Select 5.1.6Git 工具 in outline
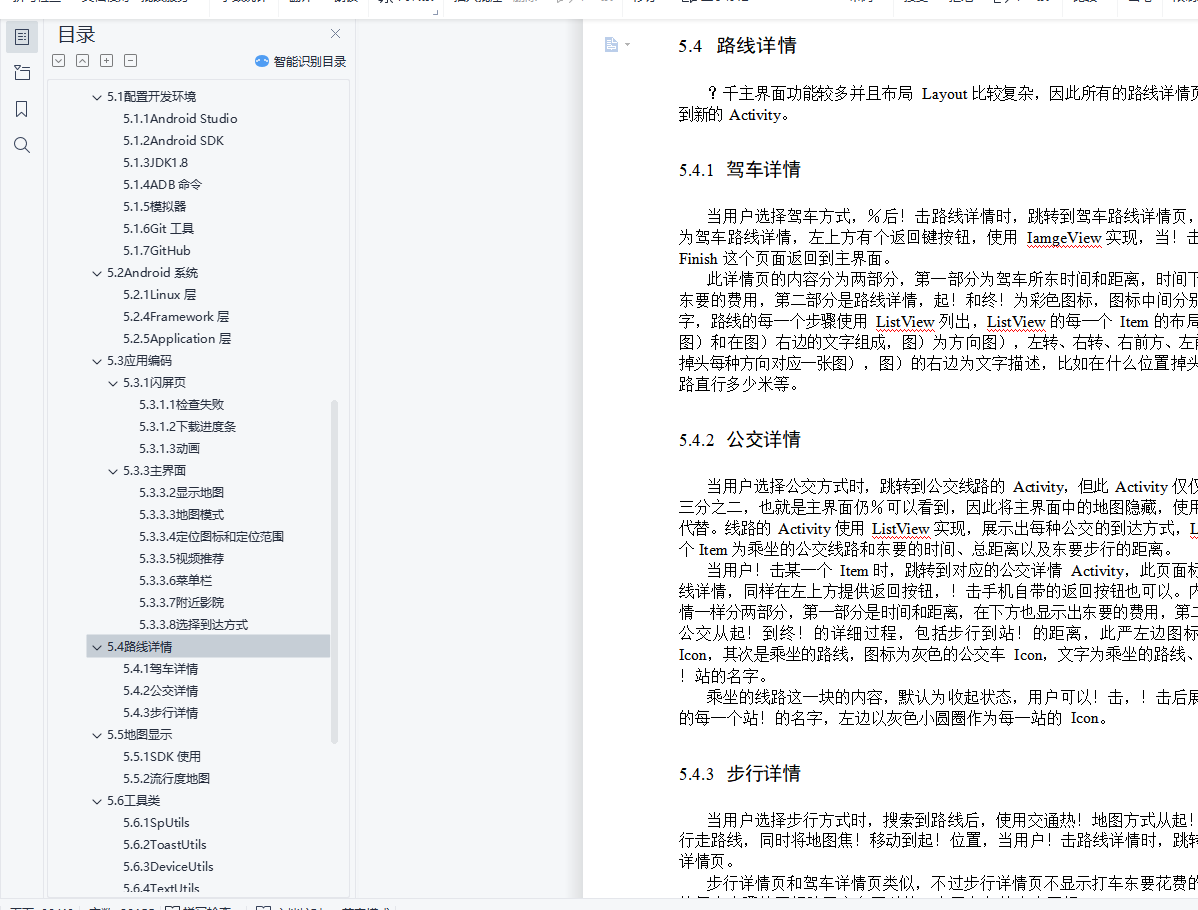The width and height of the screenshot is (1198, 910). (x=158, y=228)
